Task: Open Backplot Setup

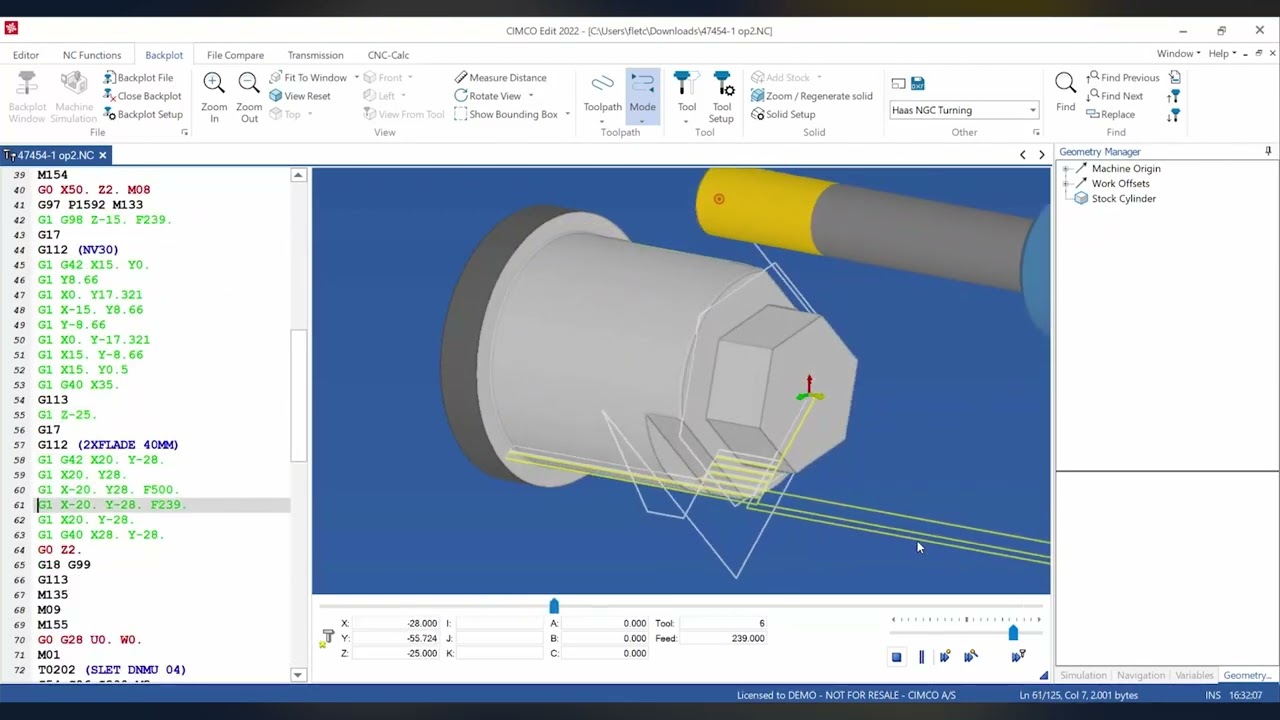Action: pos(141,114)
